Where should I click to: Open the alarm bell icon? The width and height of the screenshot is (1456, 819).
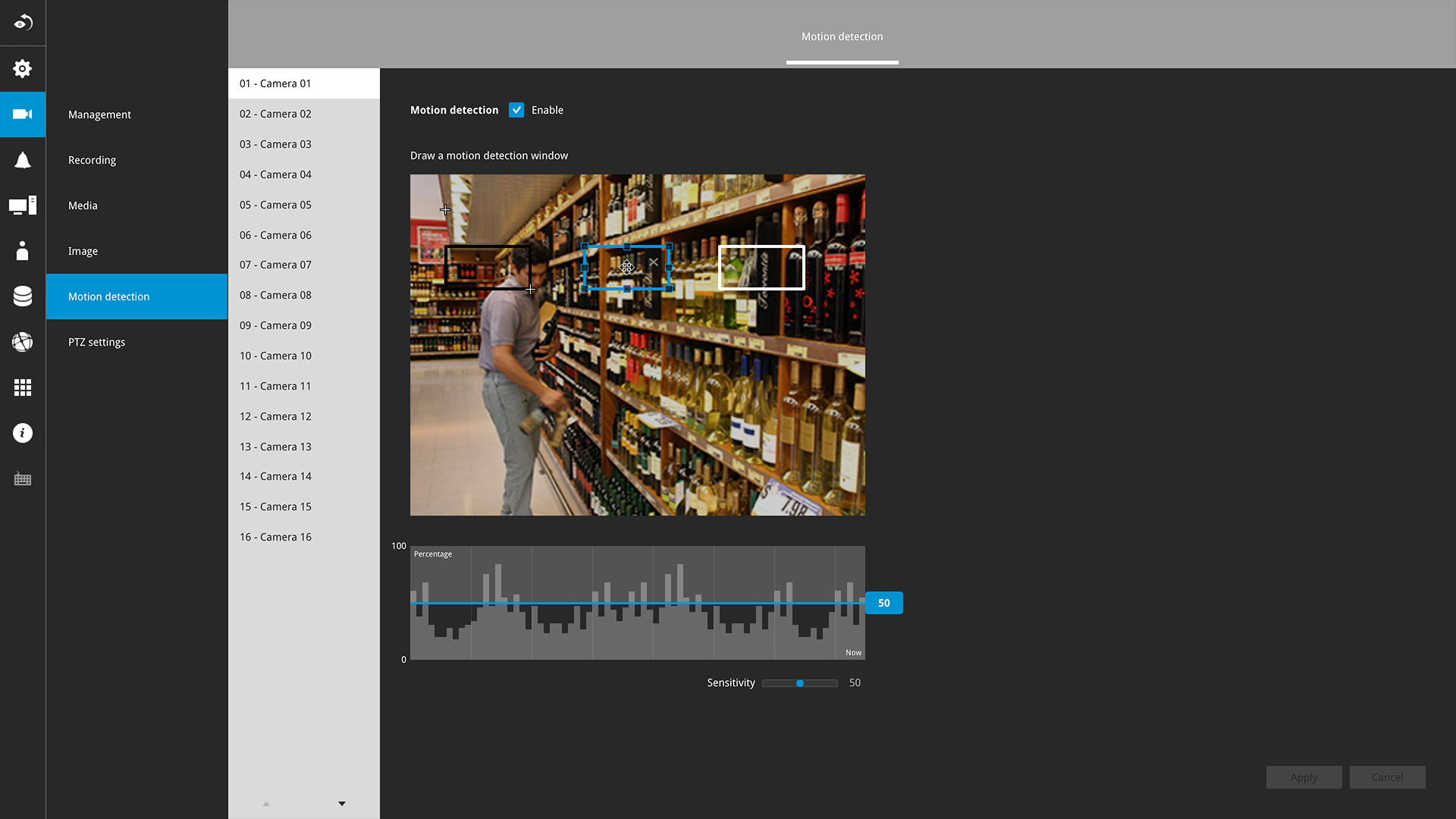click(23, 160)
